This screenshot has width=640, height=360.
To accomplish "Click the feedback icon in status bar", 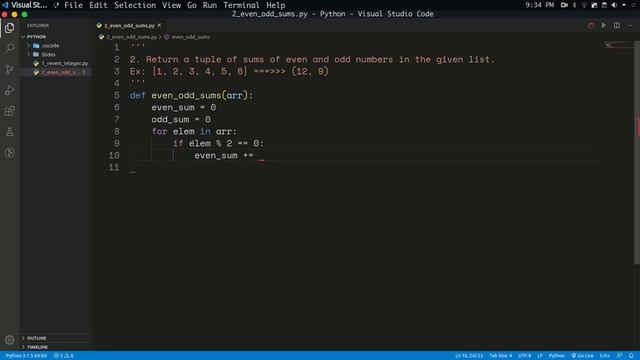I will point(620,356).
